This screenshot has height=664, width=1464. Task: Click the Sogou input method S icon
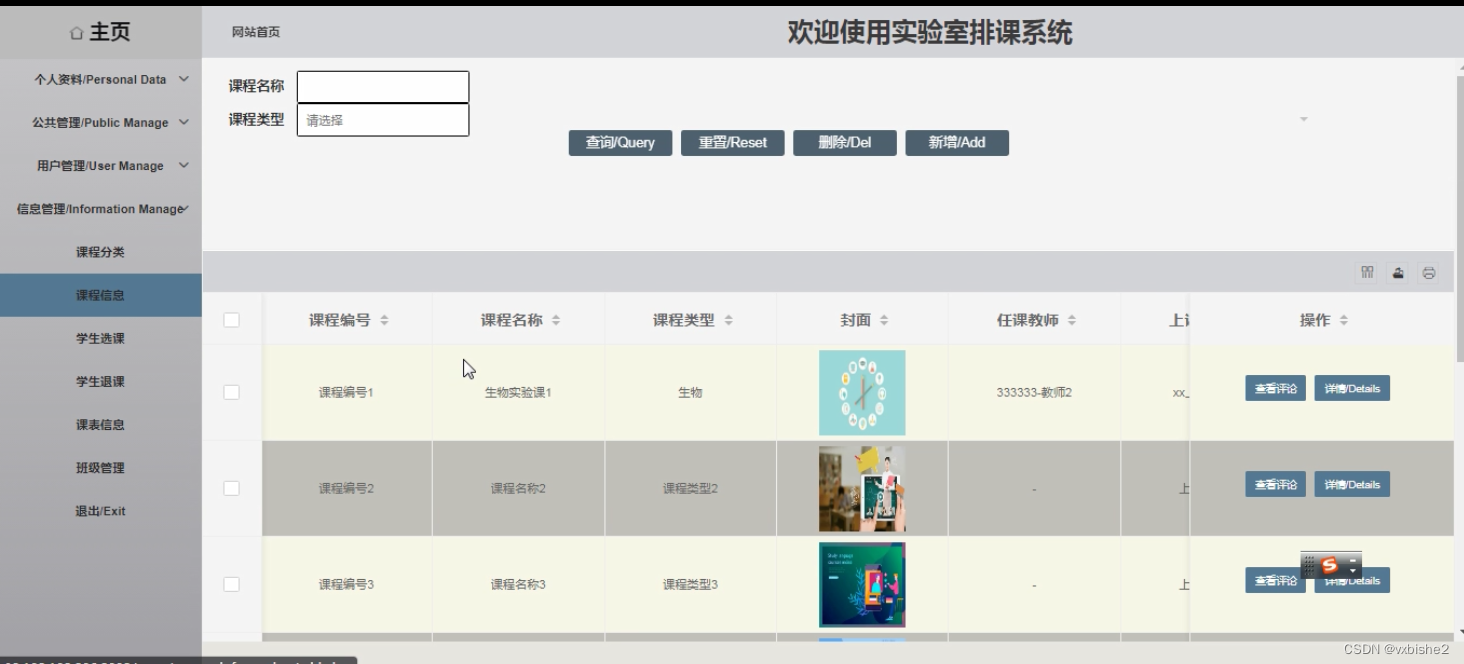point(1329,566)
